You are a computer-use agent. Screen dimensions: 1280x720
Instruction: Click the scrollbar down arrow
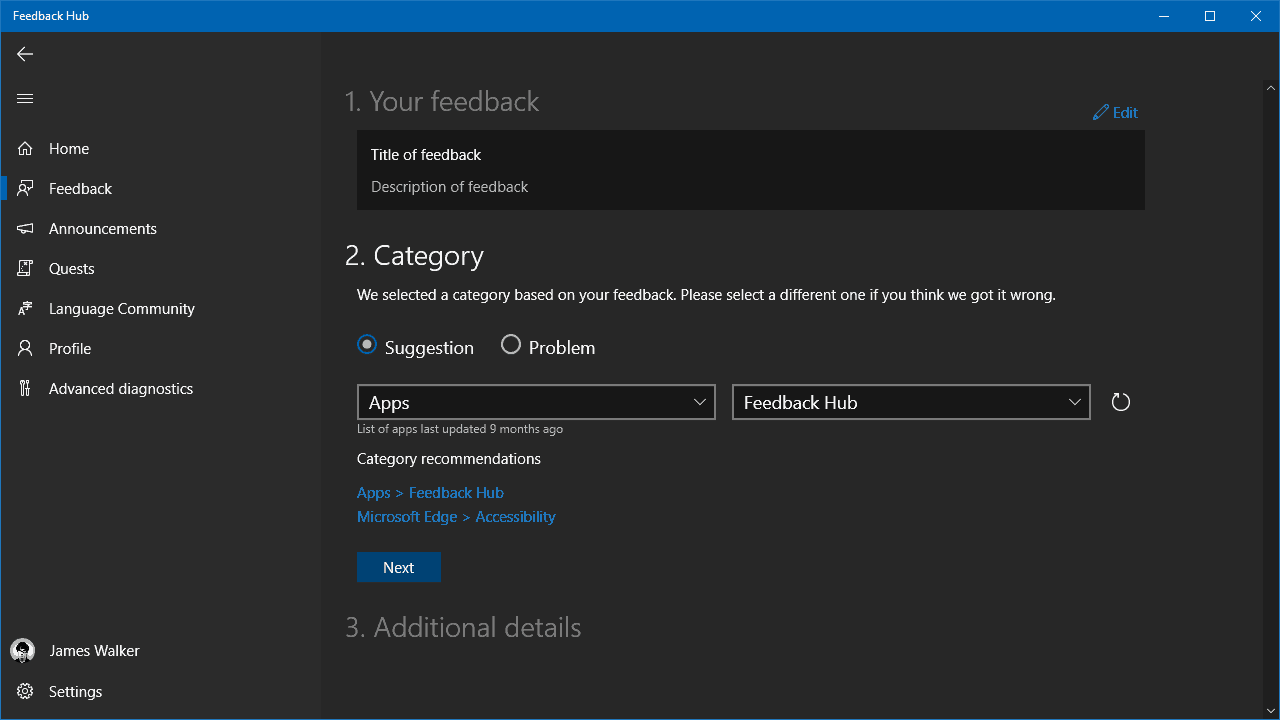click(x=1271, y=711)
